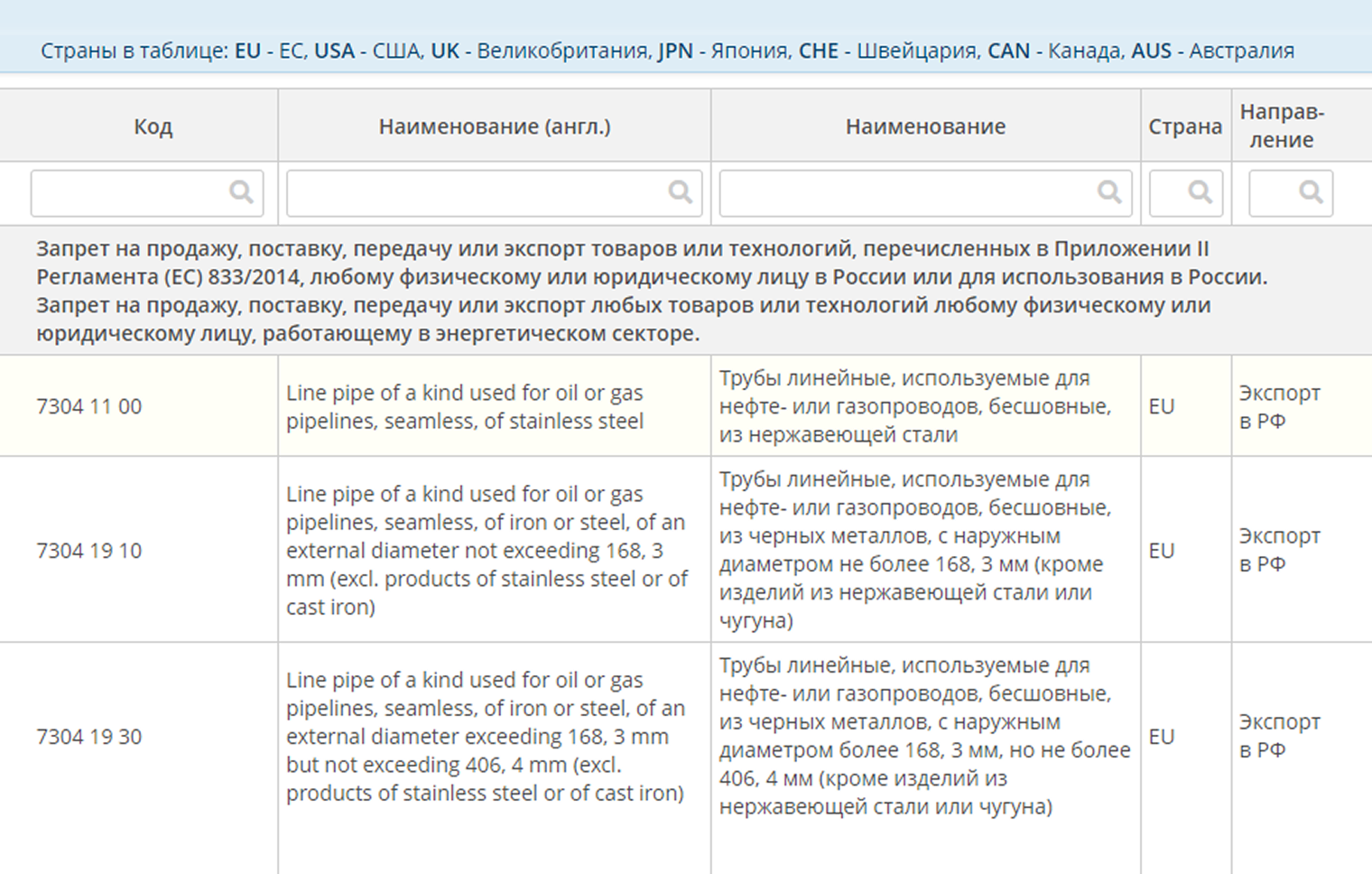The image size is (1372, 874).
Task: Select row with code 7304 19 10
Action: [89, 551]
